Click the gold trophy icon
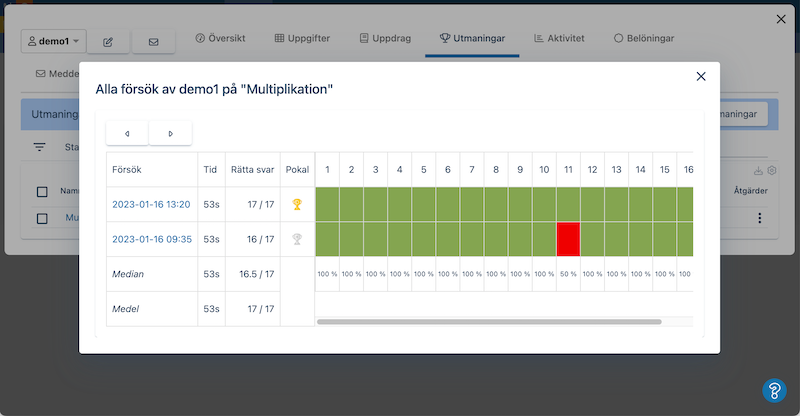The image size is (800, 416). [297, 204]
